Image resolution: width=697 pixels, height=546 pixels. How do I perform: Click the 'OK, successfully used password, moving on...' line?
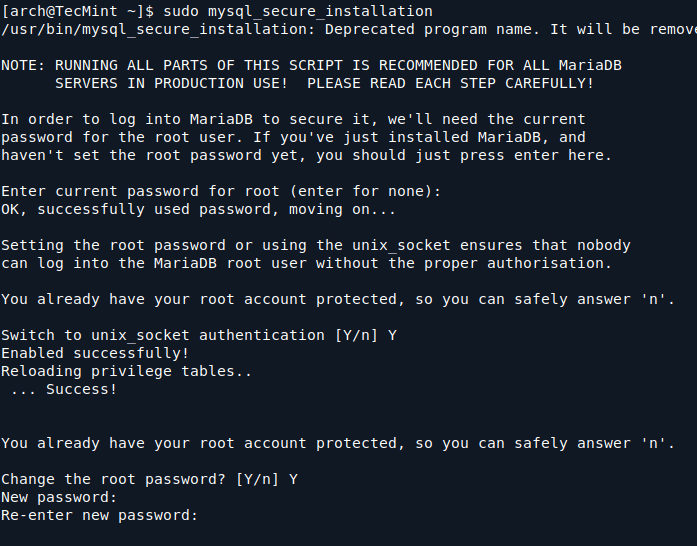point(199,209)
